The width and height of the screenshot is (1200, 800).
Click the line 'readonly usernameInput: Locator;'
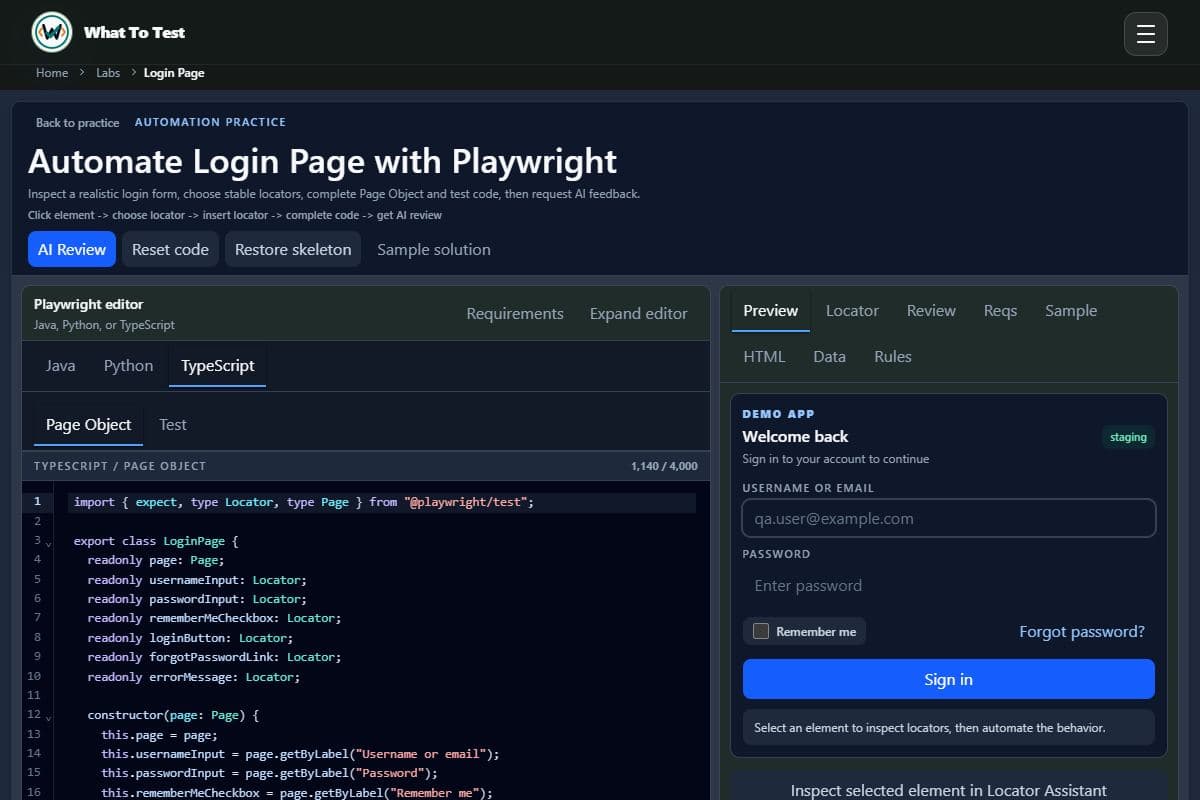point(197,580)
